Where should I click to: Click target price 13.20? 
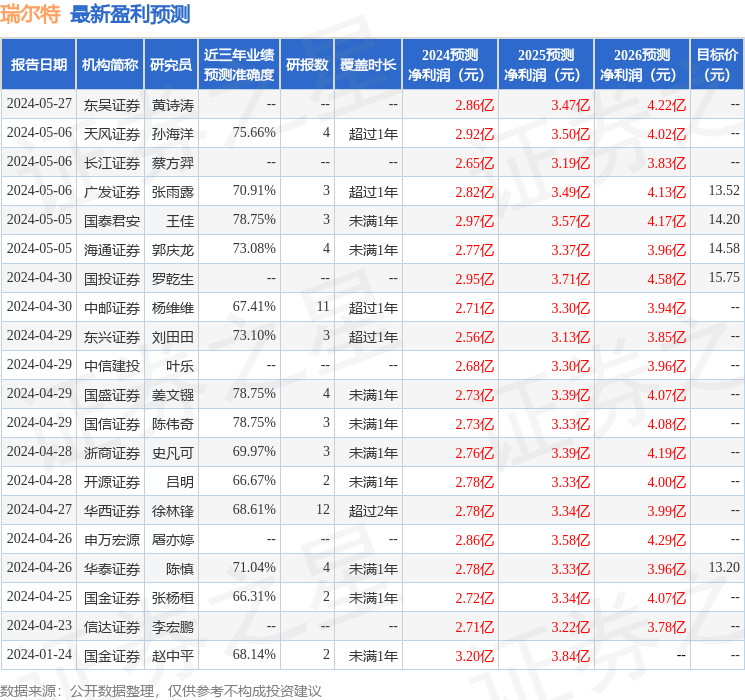tap(724, 567)
